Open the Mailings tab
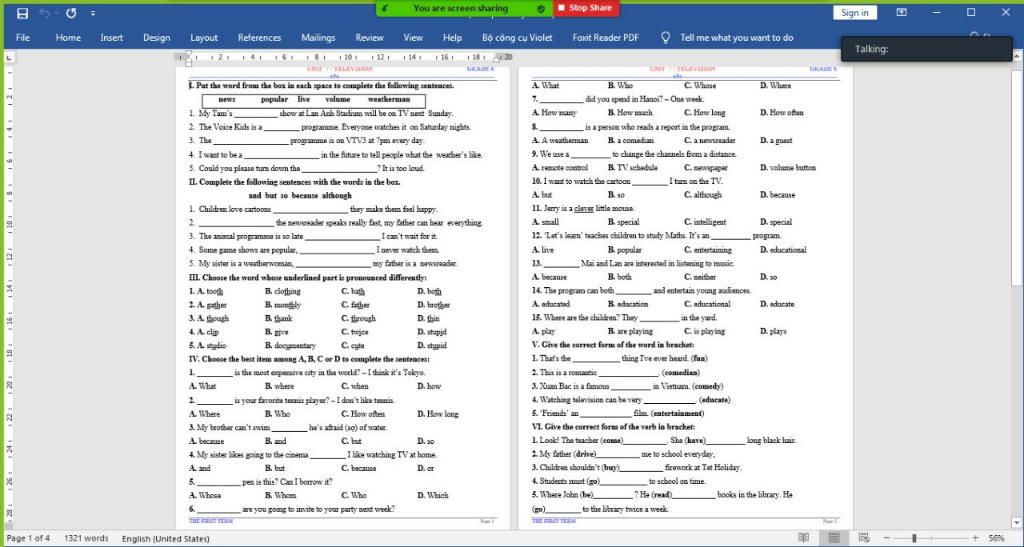Screen dimensions: 1024x547 point(318,38)
